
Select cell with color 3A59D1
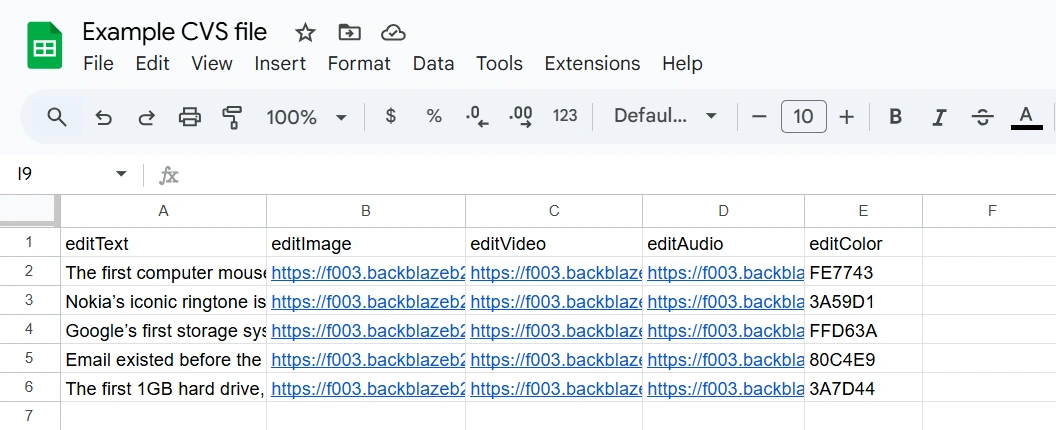863,301
